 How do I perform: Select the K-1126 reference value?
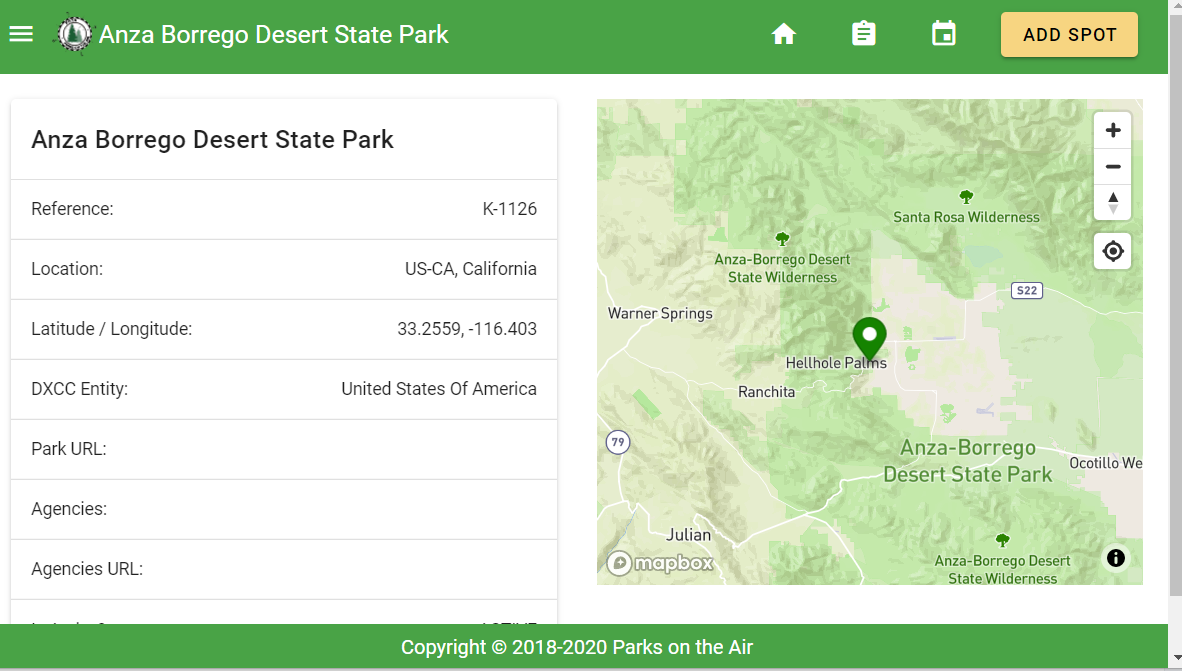tap(509, 209)
